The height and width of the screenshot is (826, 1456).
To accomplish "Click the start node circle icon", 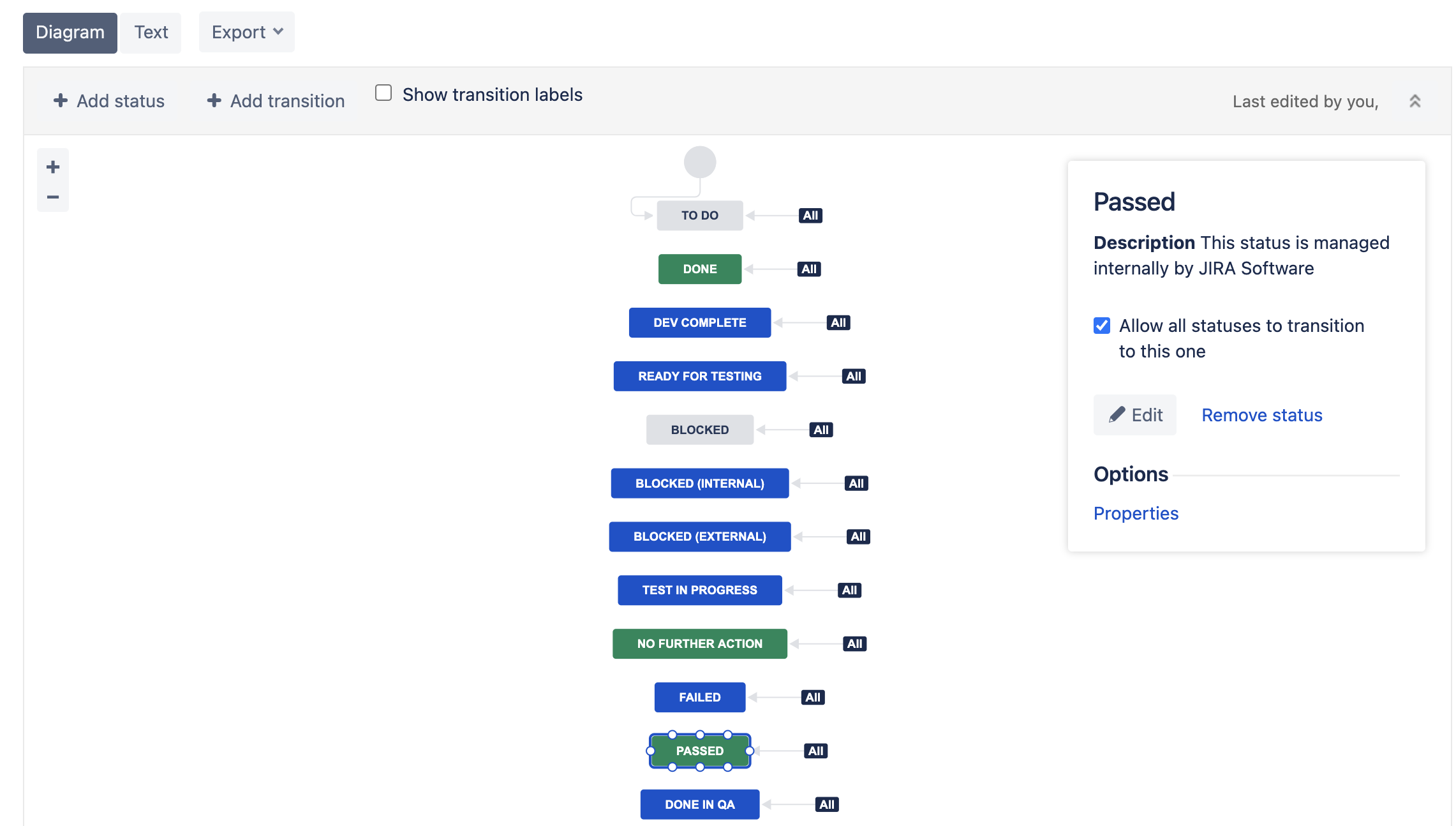I will click(x=700, y=161).
